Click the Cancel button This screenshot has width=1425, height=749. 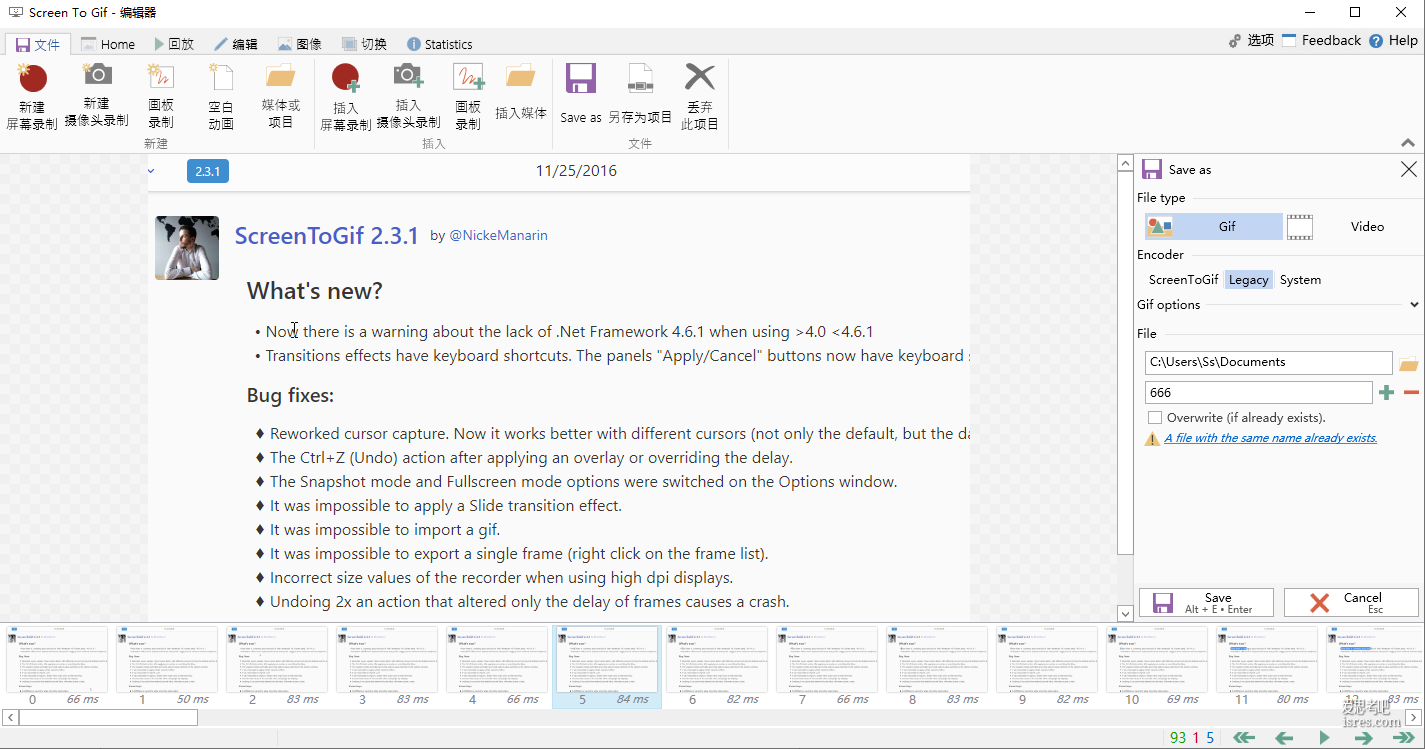pyautogui.click(x=1351, y=602)
